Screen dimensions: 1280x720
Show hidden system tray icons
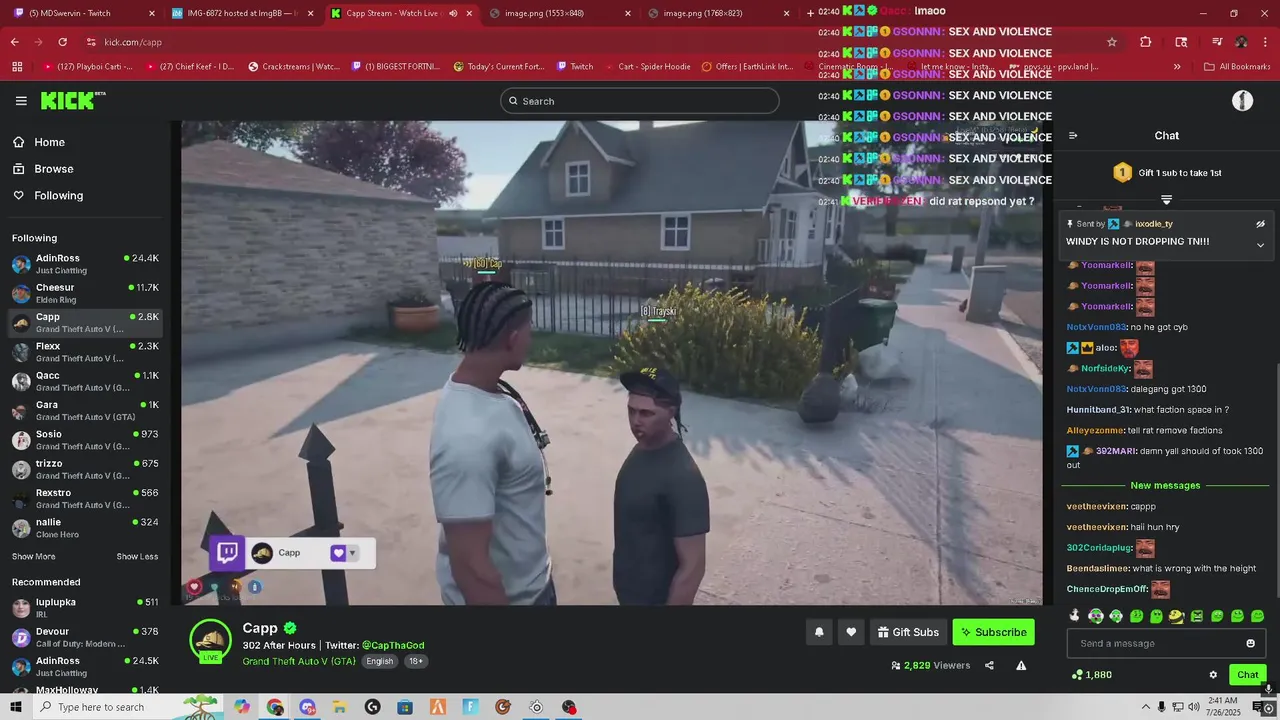[x=1146, y=707]
